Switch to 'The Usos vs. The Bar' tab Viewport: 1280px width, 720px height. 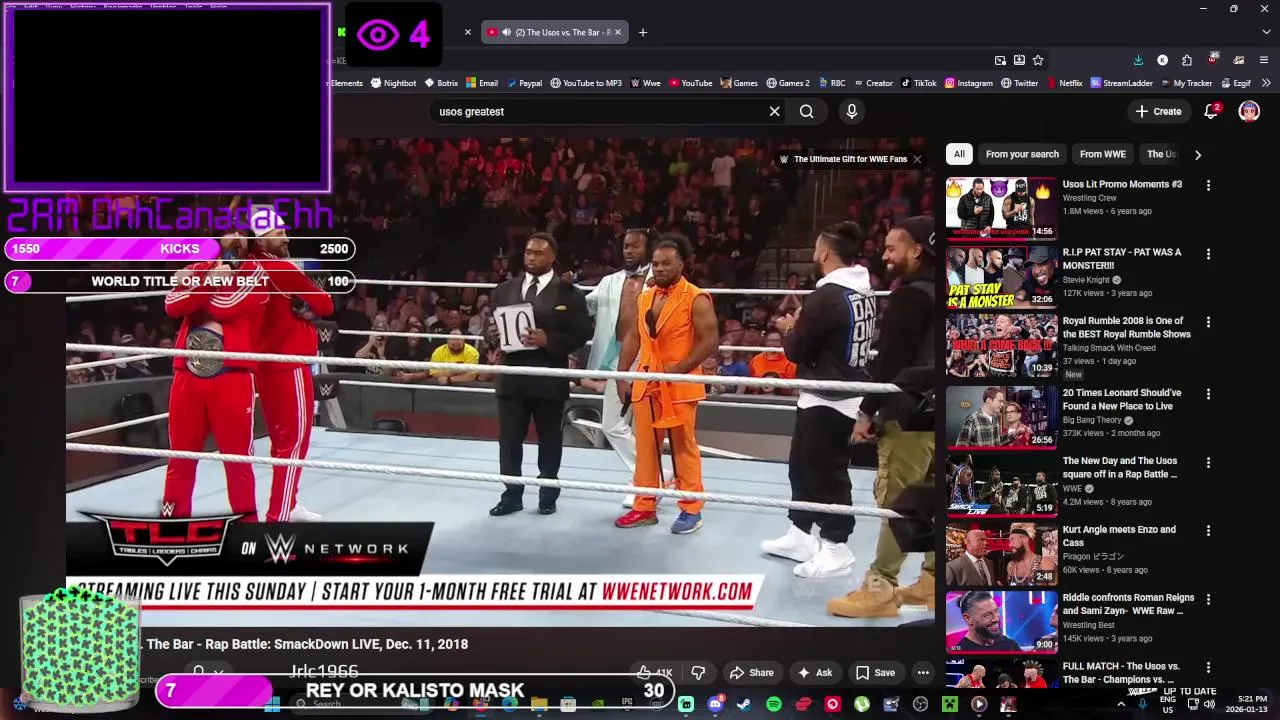(x=555, y=32)
